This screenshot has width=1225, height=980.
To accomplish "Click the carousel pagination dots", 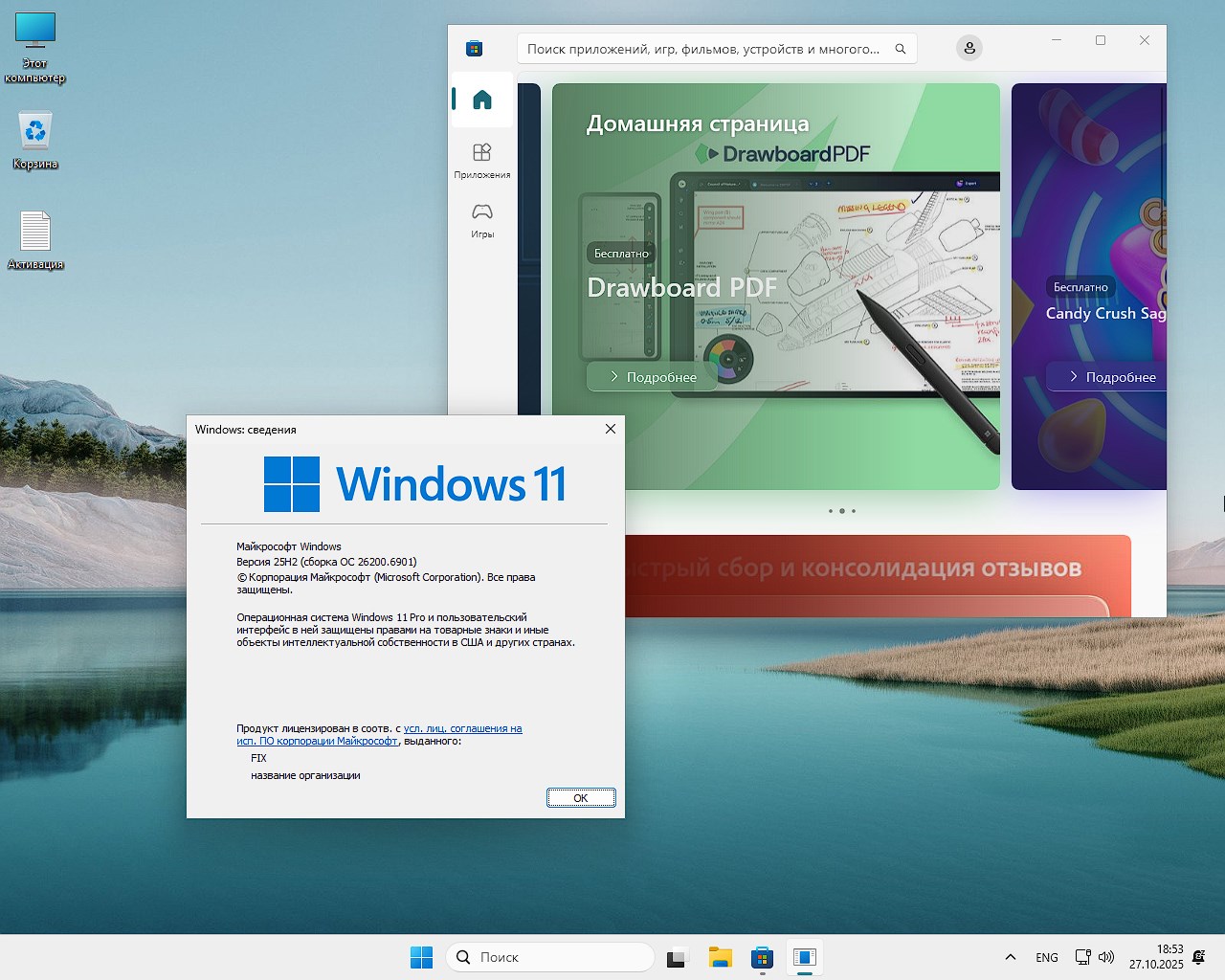I will click(x=842, y=511).
